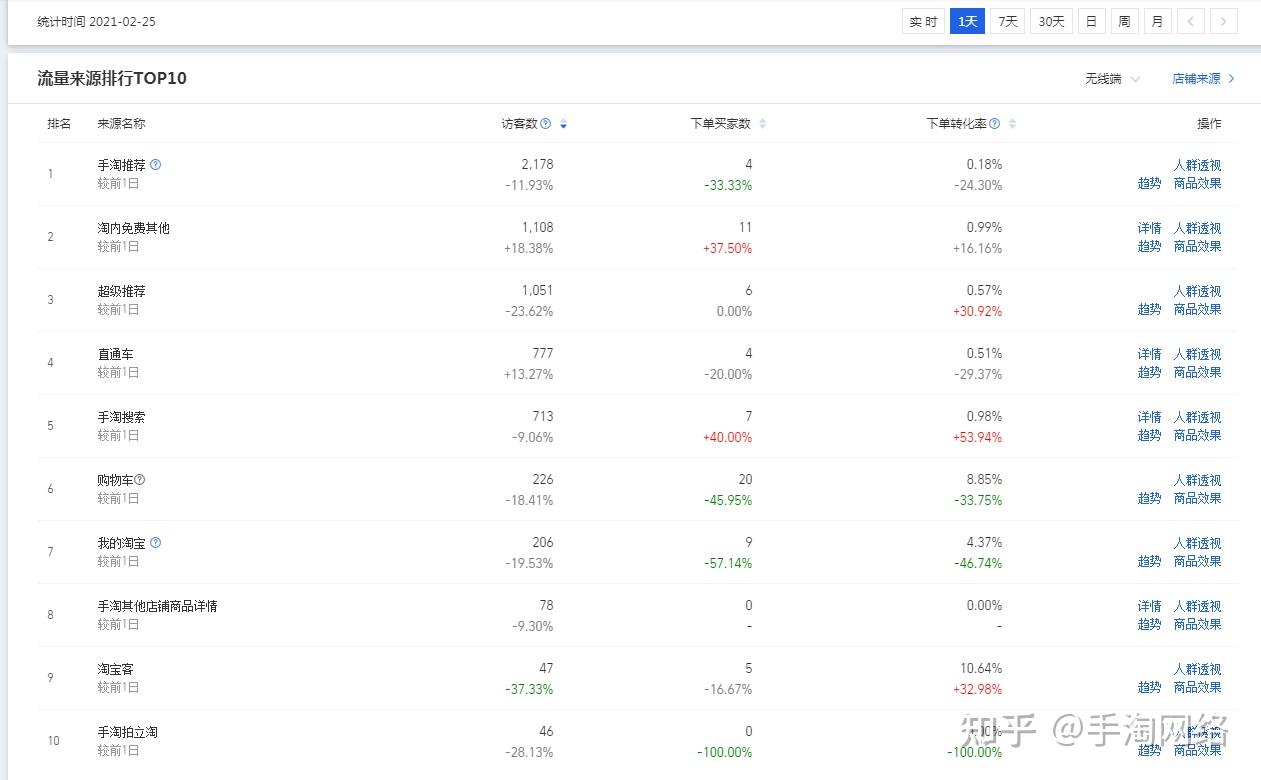Open 人群透视 for 购物车 row
Viewport: 1261px width, 780px height.
tap(1197, 481)
